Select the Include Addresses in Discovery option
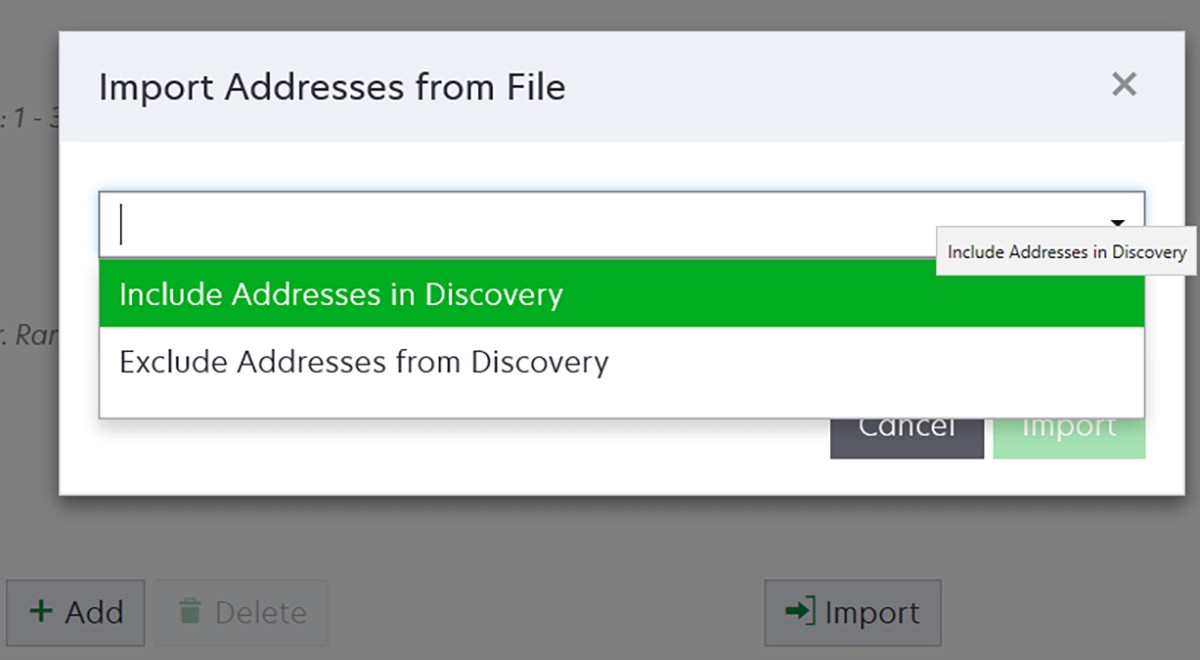Viewport: 1200px width, 660px height. coord(340,294)
